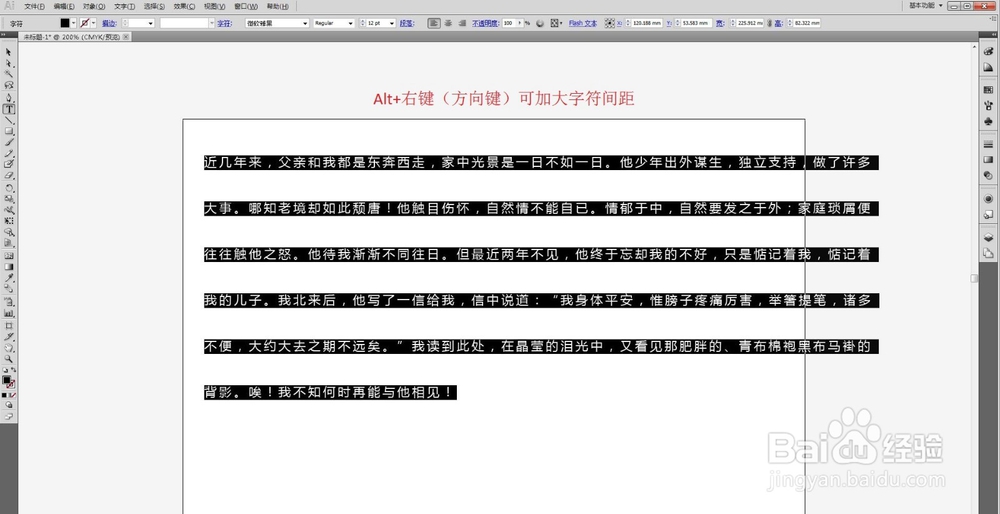The width and height of the screenshot is (1000, 514).
Task: Open the 编辑 menu
Action: (x=64, y=6)
